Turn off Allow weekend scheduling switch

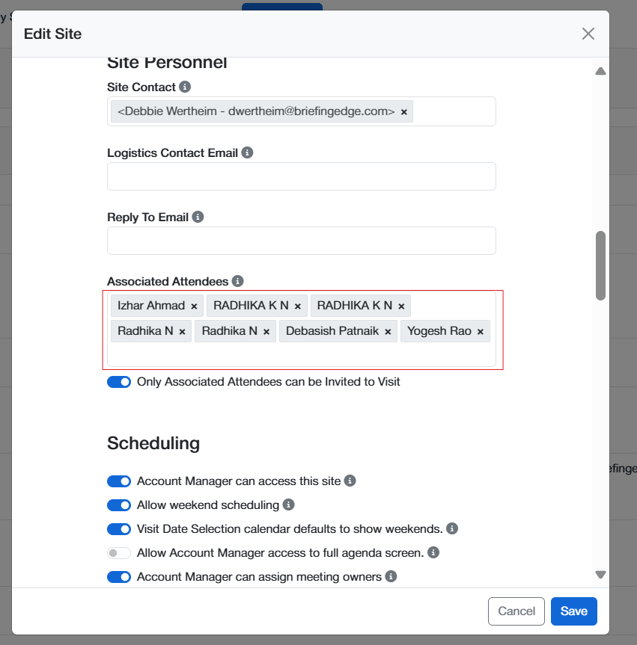pos(119,505)
